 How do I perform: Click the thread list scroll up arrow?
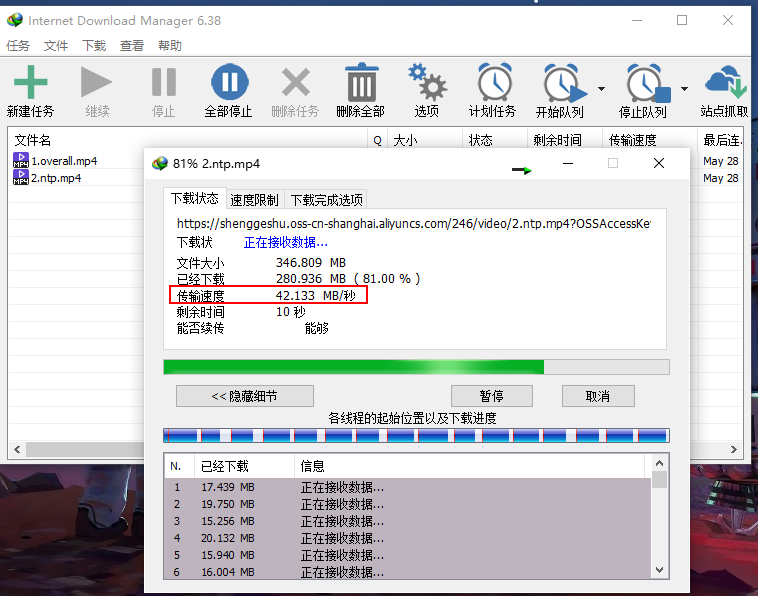(x=659, y=463)
